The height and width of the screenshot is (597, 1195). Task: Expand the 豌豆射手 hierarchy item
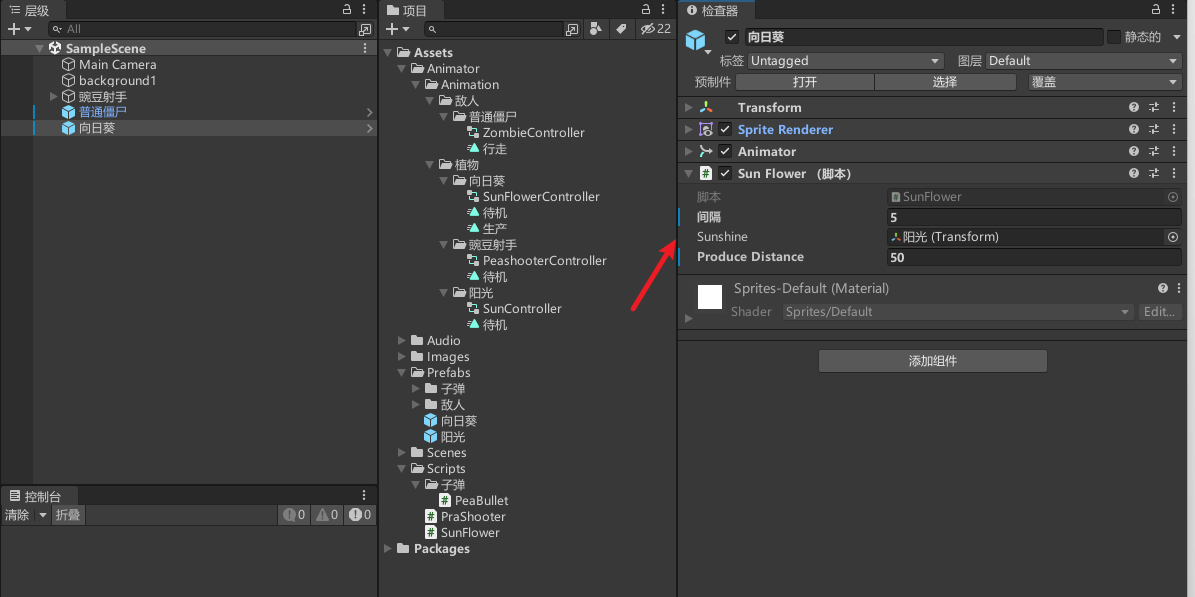pyautogui.click(x=53, y=97)
